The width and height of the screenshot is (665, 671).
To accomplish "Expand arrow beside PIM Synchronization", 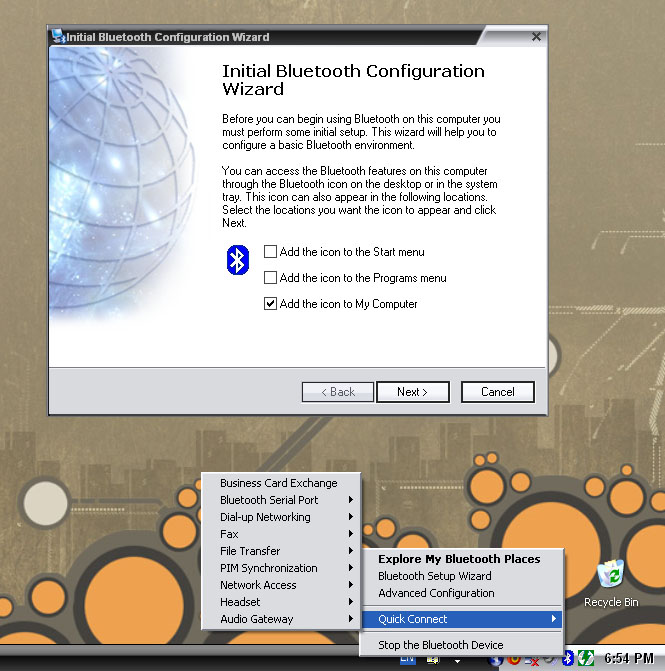I will (351, 568).
